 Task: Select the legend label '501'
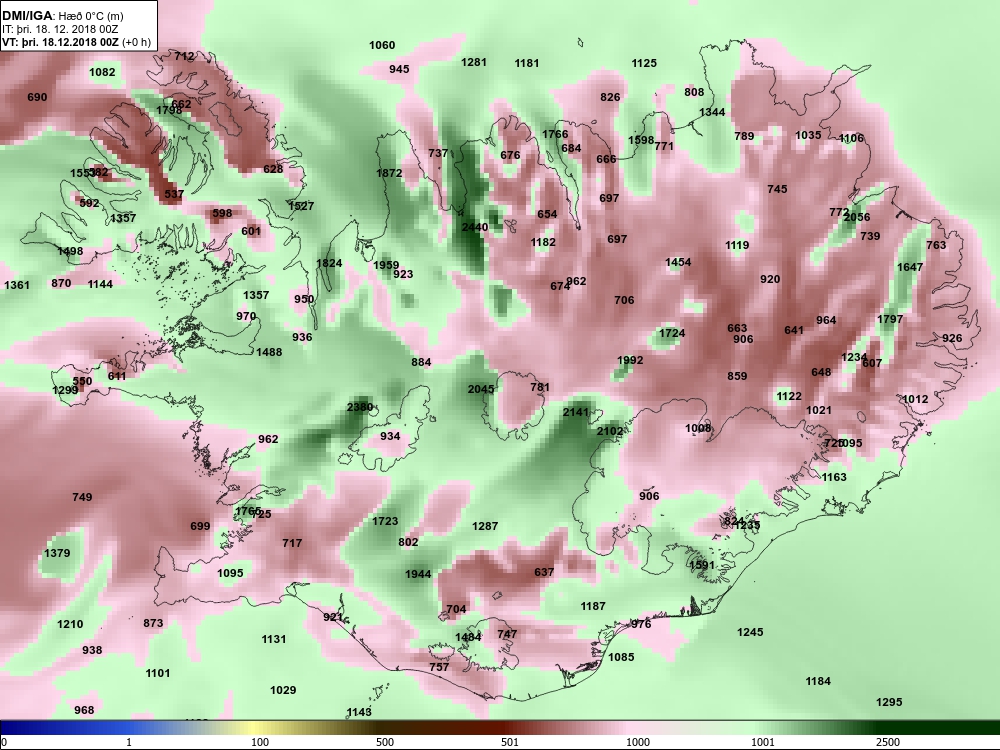pyautogui.click(x=510, y=742)
